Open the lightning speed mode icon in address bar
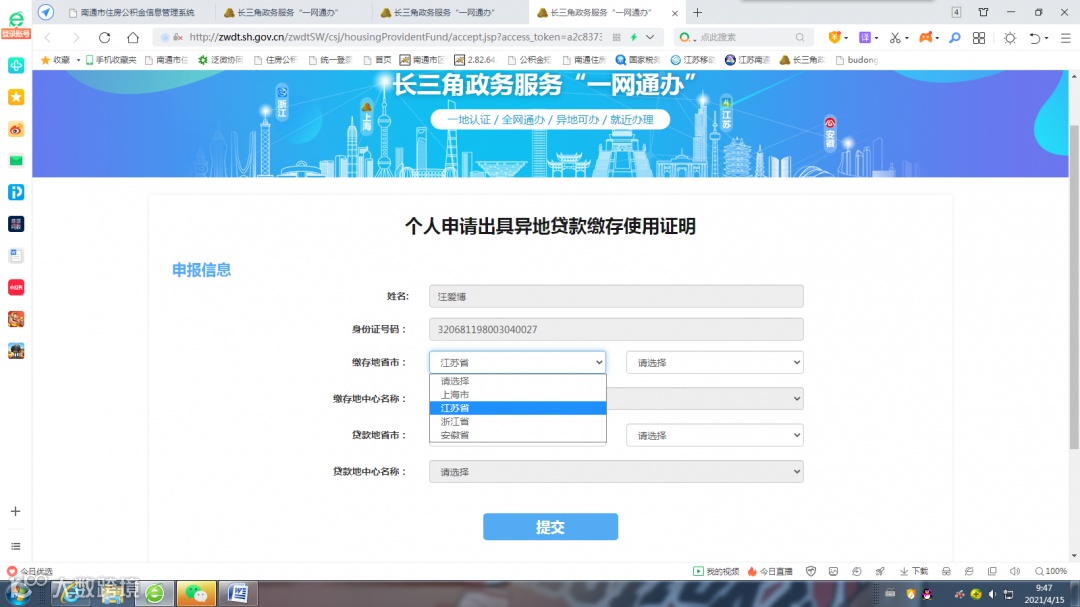 point(634,37)
